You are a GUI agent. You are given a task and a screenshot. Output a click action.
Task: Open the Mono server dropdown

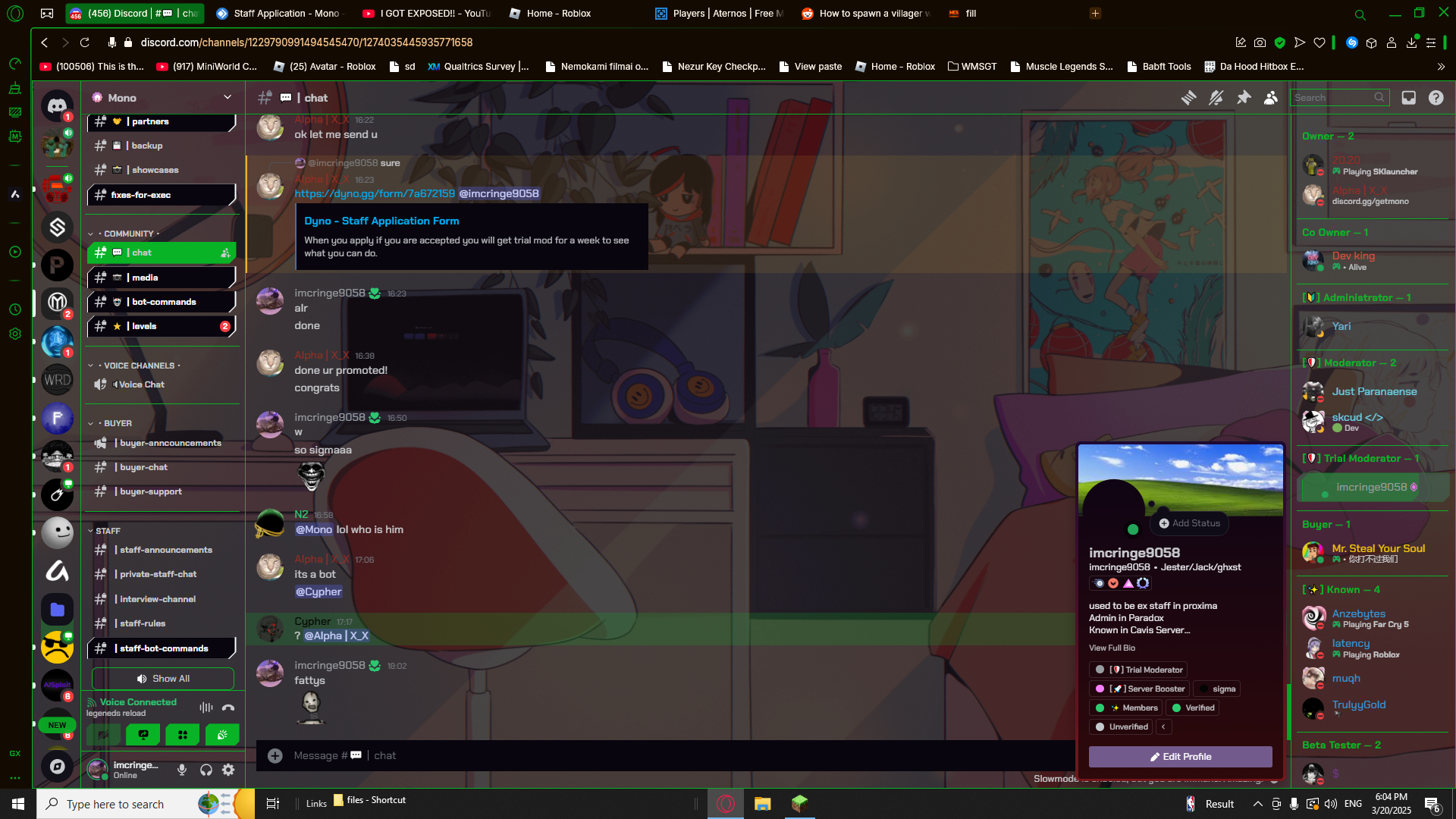(x=227, y=97)
